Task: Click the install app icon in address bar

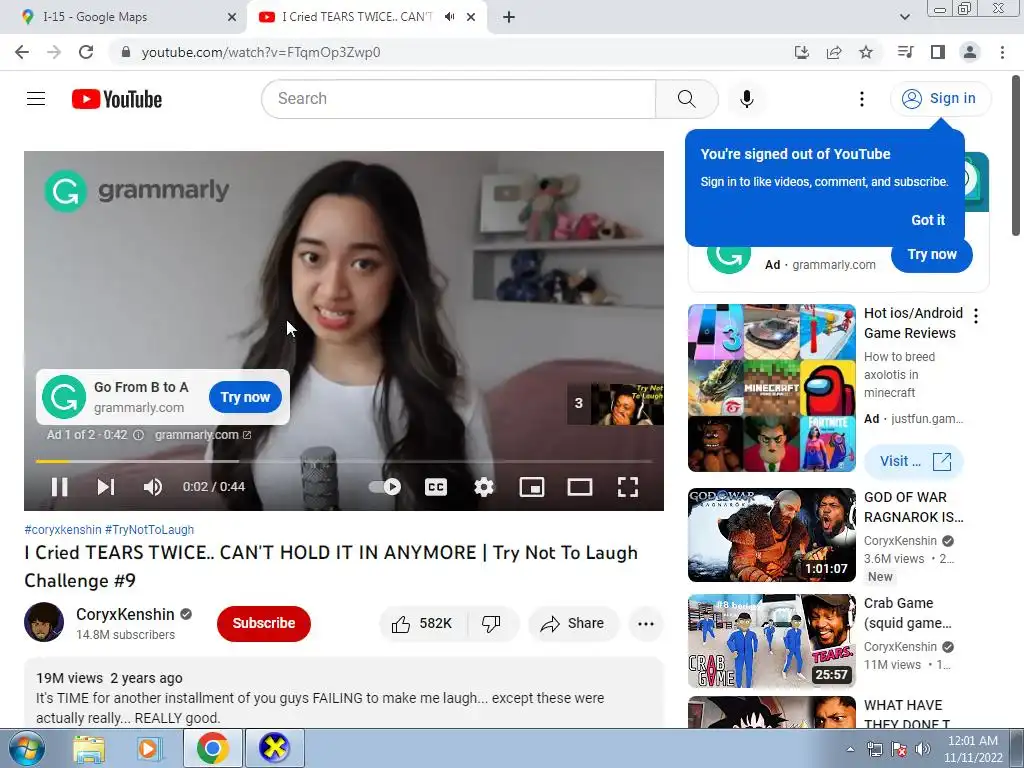Action: coord(802,52)
